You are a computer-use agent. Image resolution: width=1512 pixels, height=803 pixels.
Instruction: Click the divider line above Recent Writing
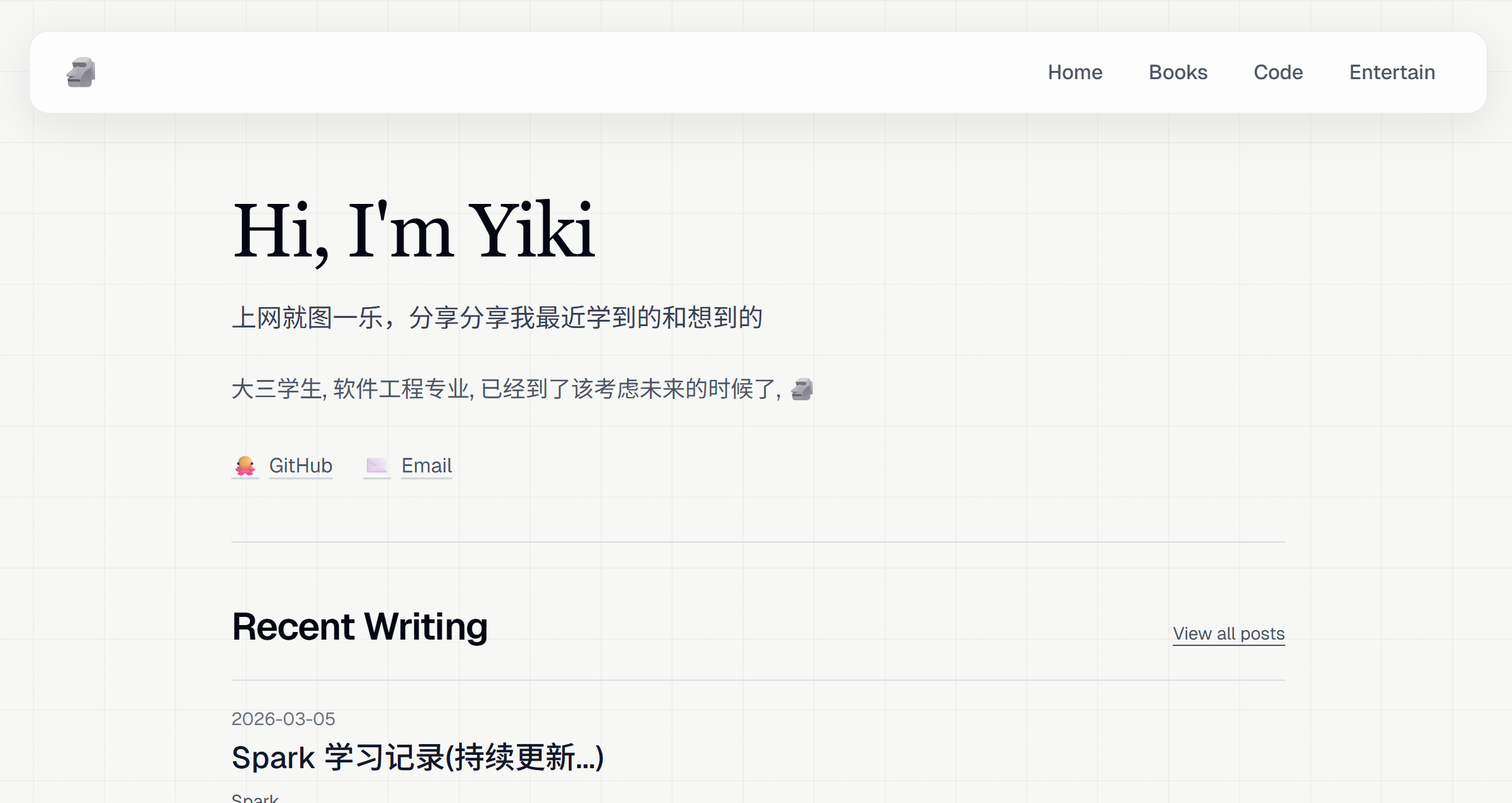(x=758, y=542)
